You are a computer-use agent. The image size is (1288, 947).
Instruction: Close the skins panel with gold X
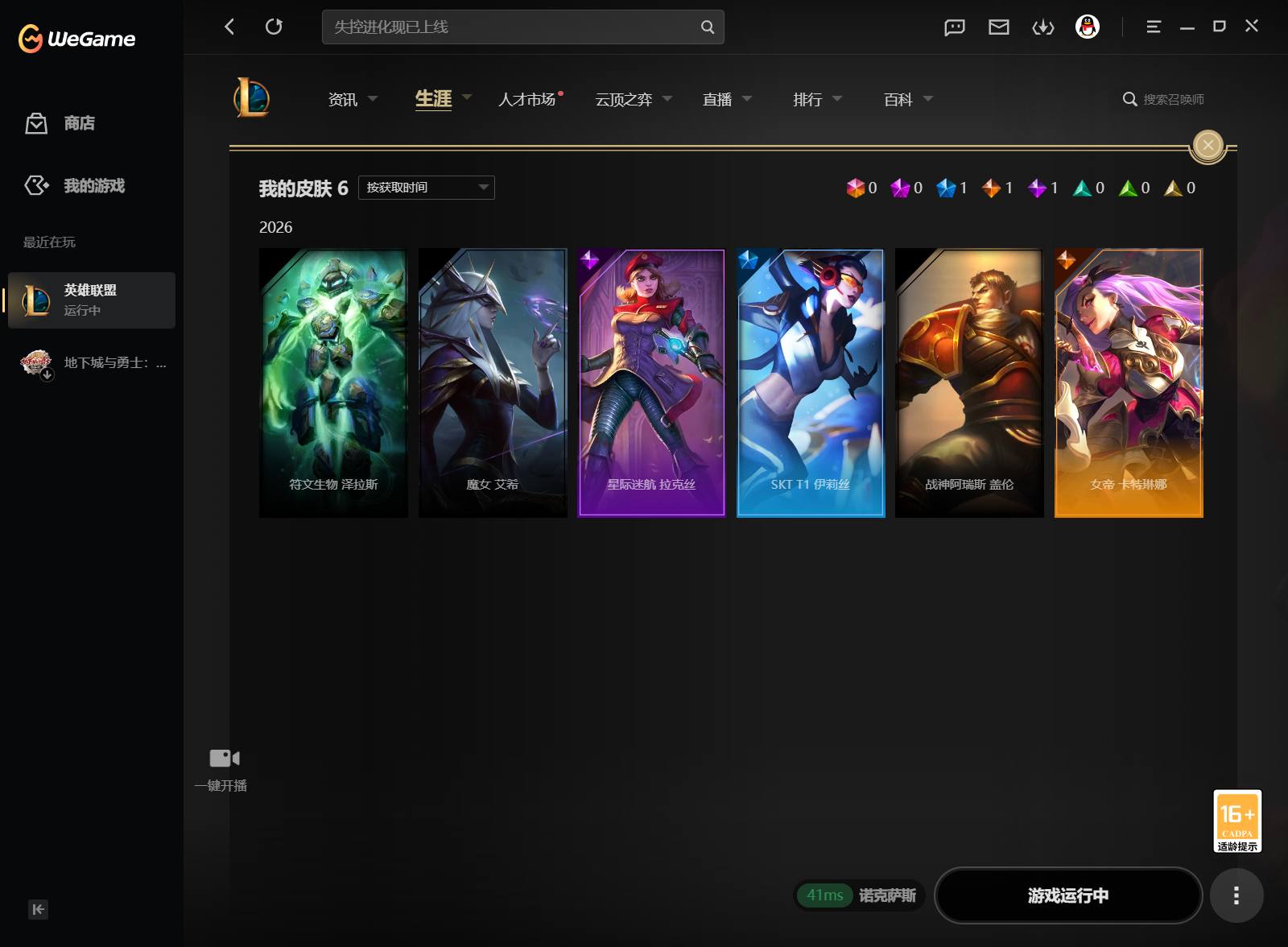[x=1207, y=145]
